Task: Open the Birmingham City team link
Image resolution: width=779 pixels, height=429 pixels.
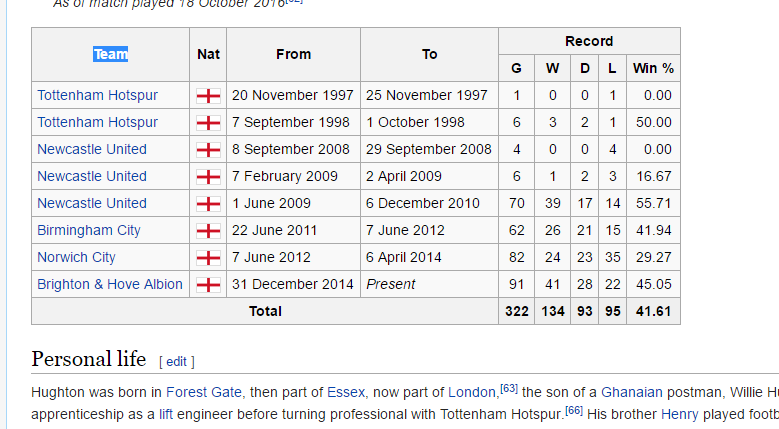Action: [x=89, y=230]
